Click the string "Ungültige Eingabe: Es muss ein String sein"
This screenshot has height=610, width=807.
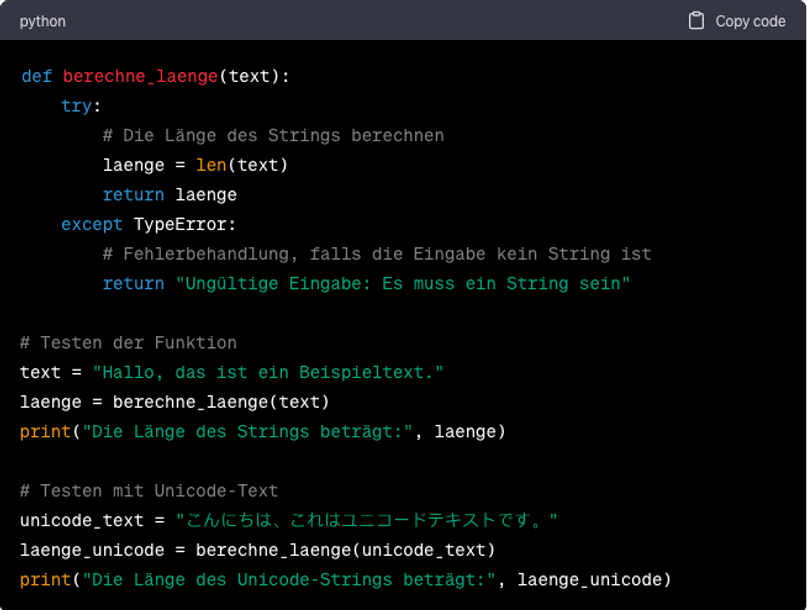[403, 284]
